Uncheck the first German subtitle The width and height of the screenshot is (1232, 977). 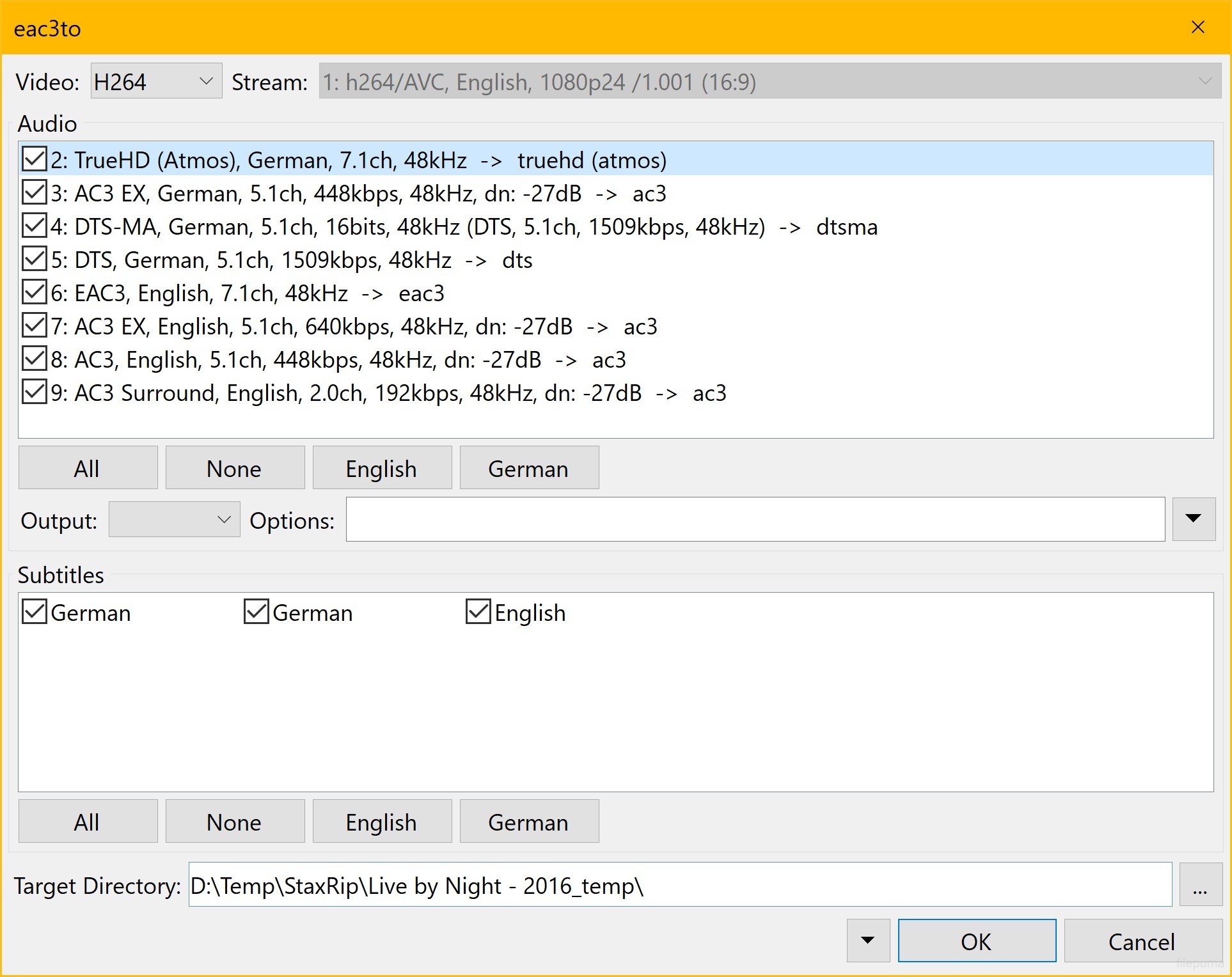tap(35, 612)
